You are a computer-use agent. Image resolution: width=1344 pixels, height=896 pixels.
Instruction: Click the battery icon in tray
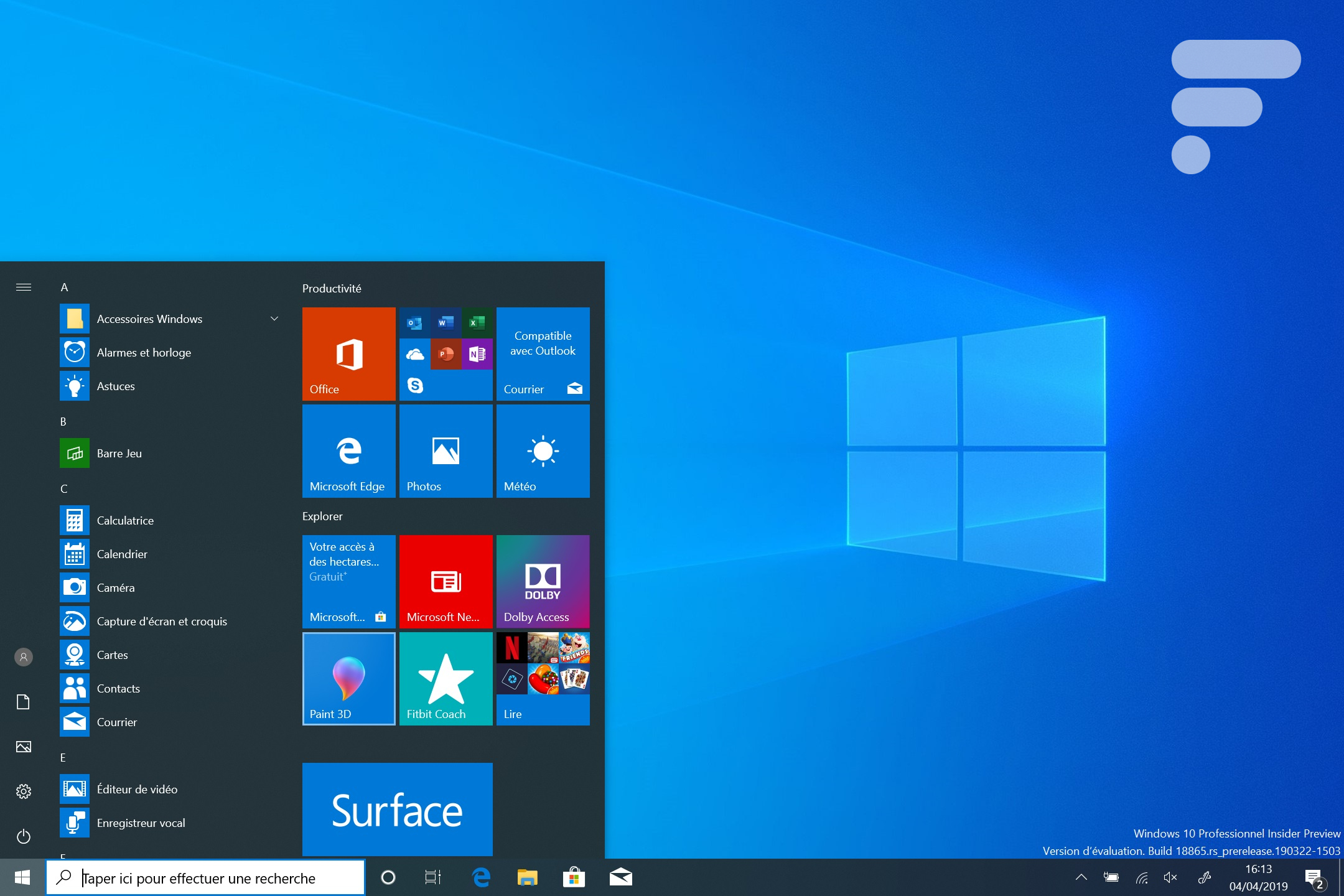pos(1111,877)
